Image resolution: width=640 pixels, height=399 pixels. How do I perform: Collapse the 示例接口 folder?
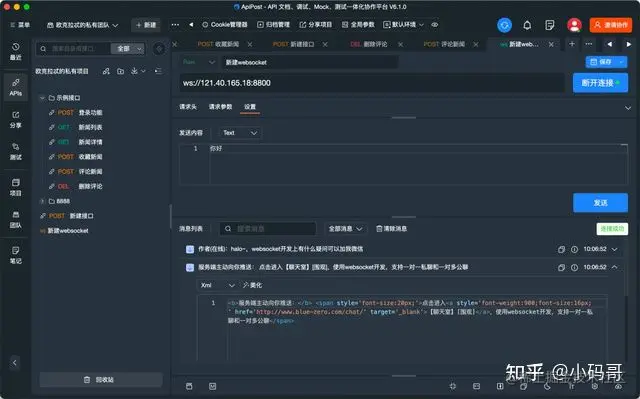[42, 98]
